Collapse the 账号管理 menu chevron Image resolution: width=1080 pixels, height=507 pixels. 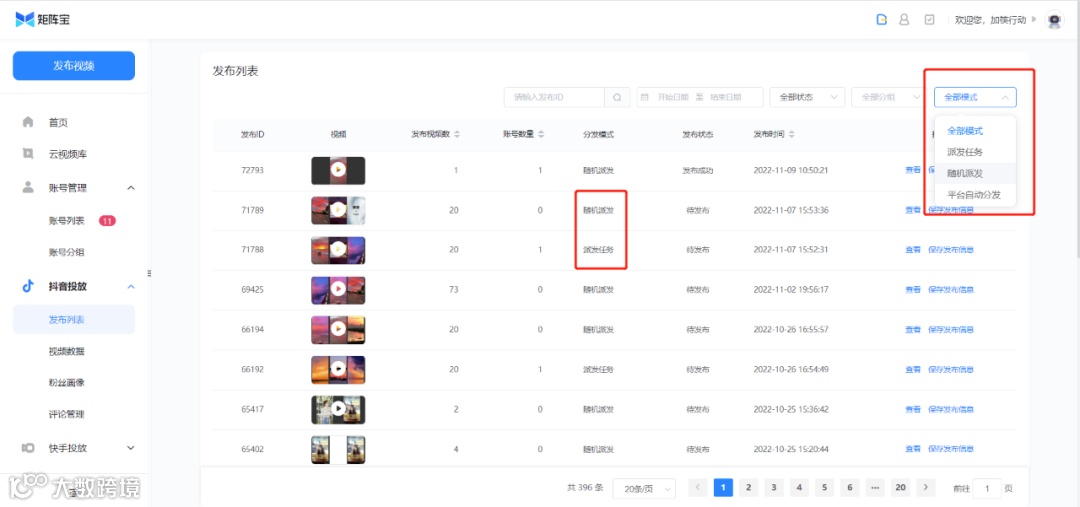click(131, 188)
